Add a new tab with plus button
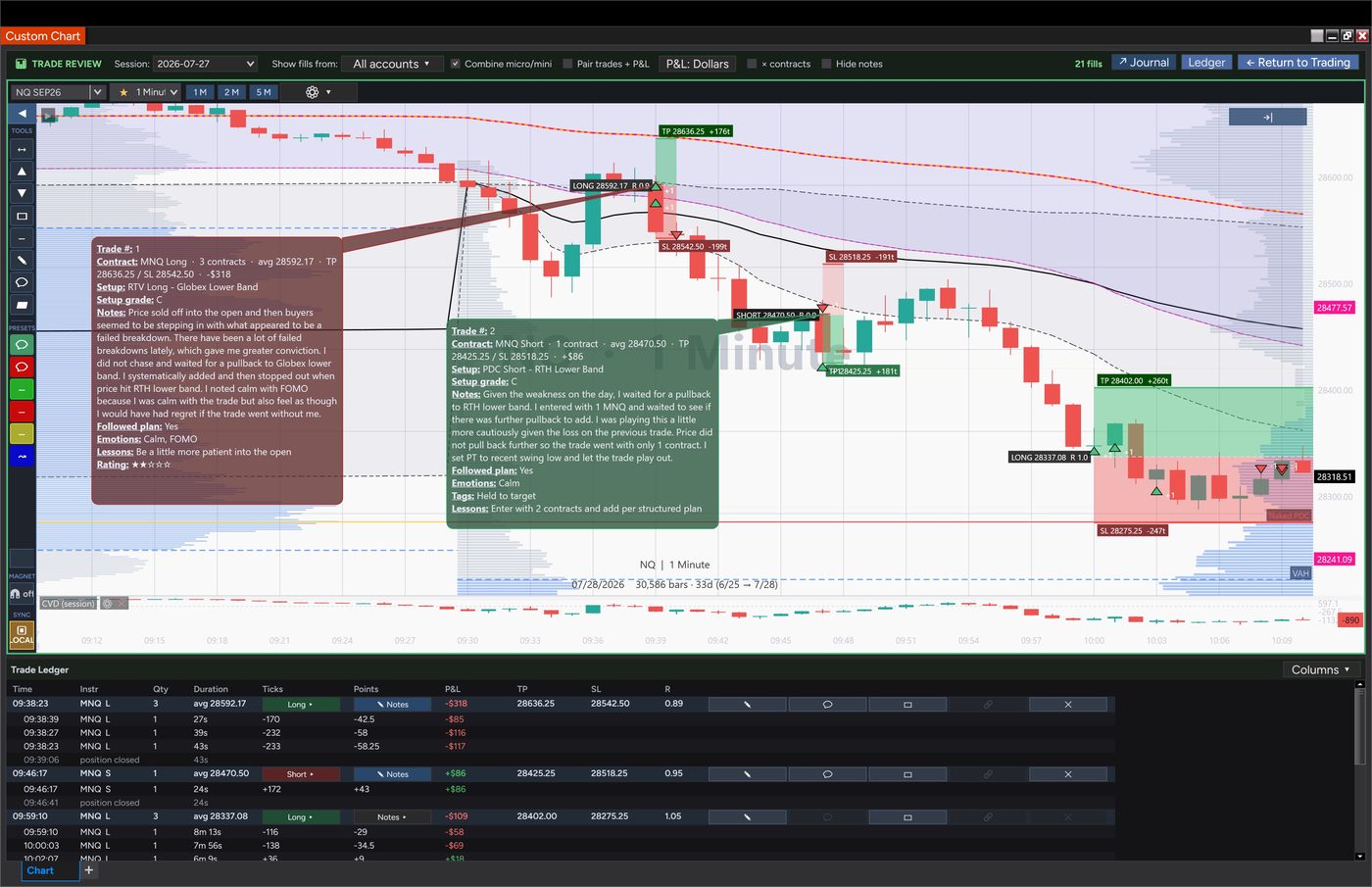This screenshot has height=887, width=1372. (88, 870)
